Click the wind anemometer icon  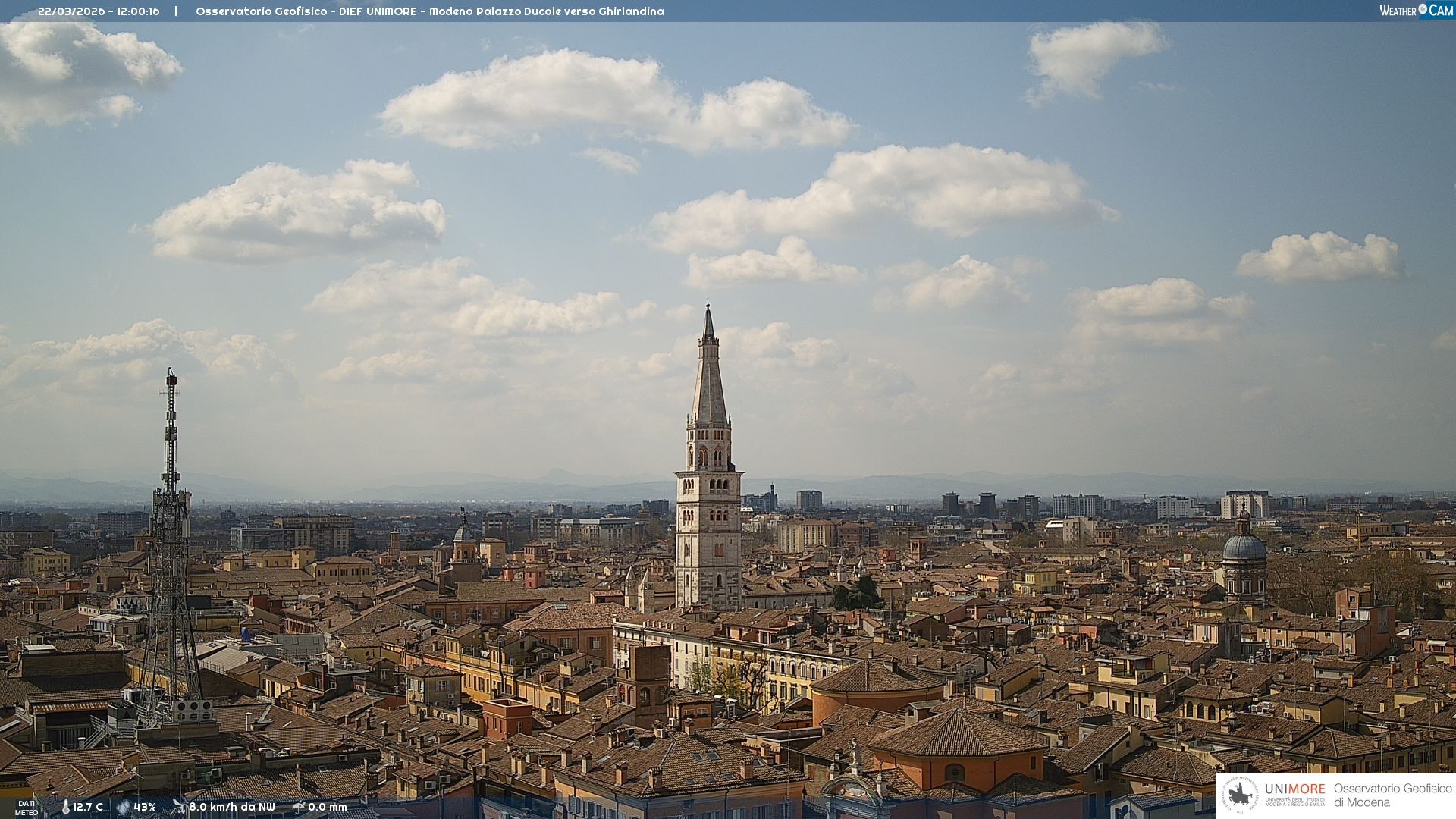(179, 807)
